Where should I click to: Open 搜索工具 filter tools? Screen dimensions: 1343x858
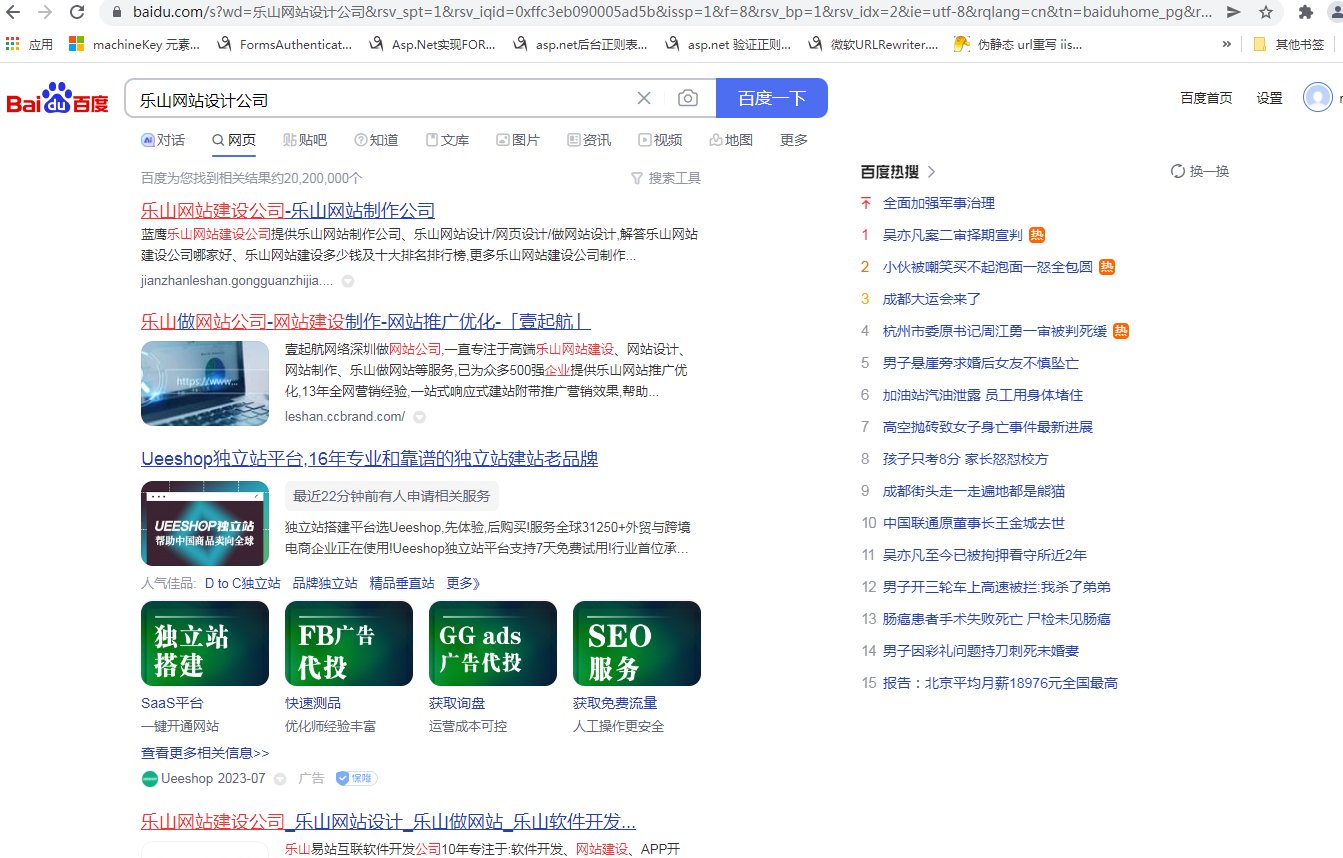(666, 178)
